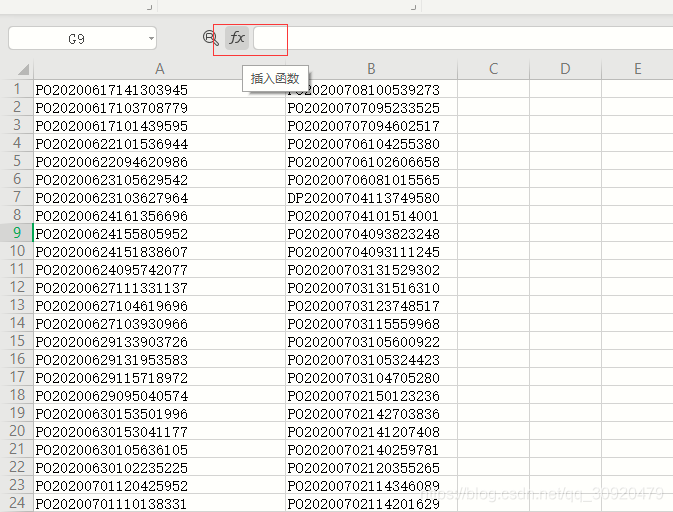Click cell PO20200706102606658
The width and height of the screenshot is (673, 512).
click(x=372, y=161)
